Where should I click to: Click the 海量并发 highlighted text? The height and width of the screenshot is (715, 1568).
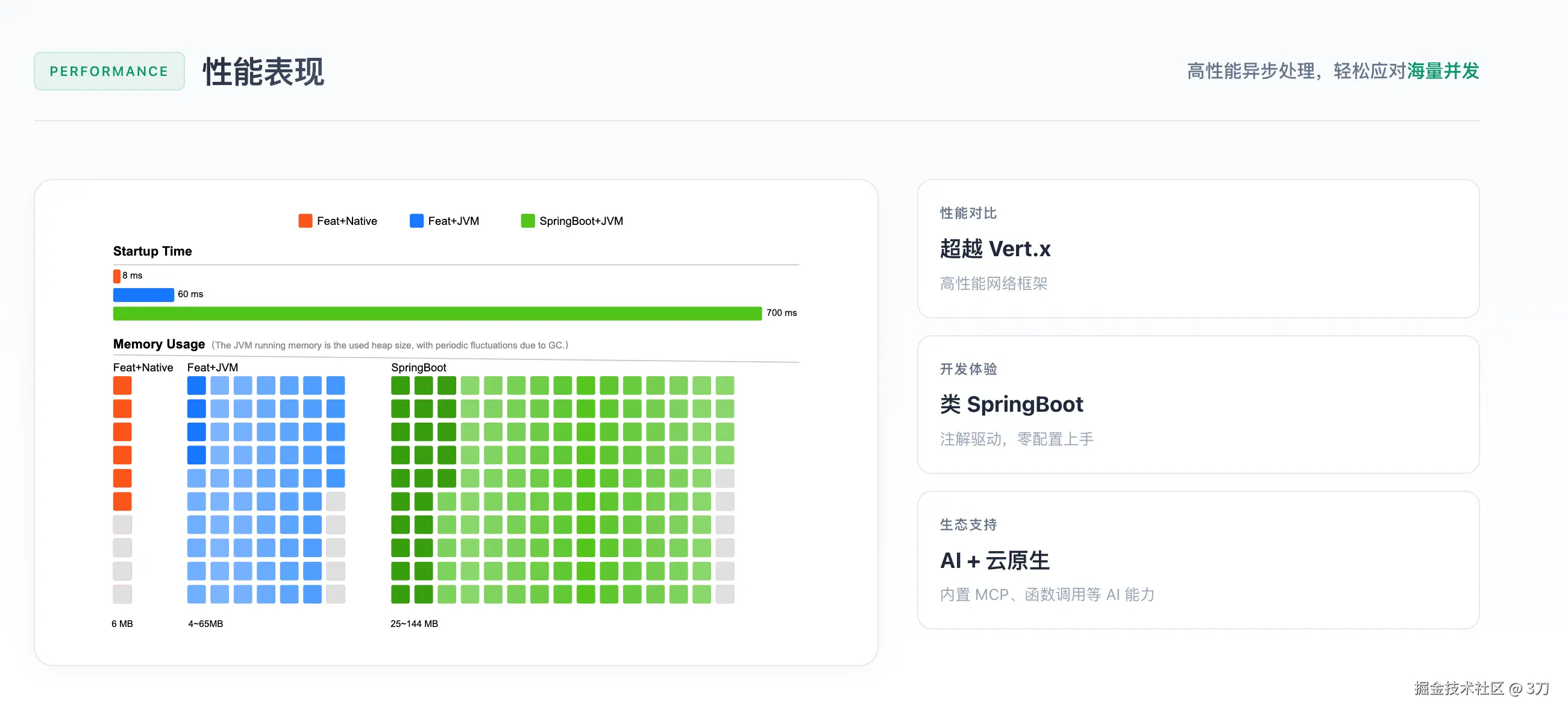tap(1442, 71)
